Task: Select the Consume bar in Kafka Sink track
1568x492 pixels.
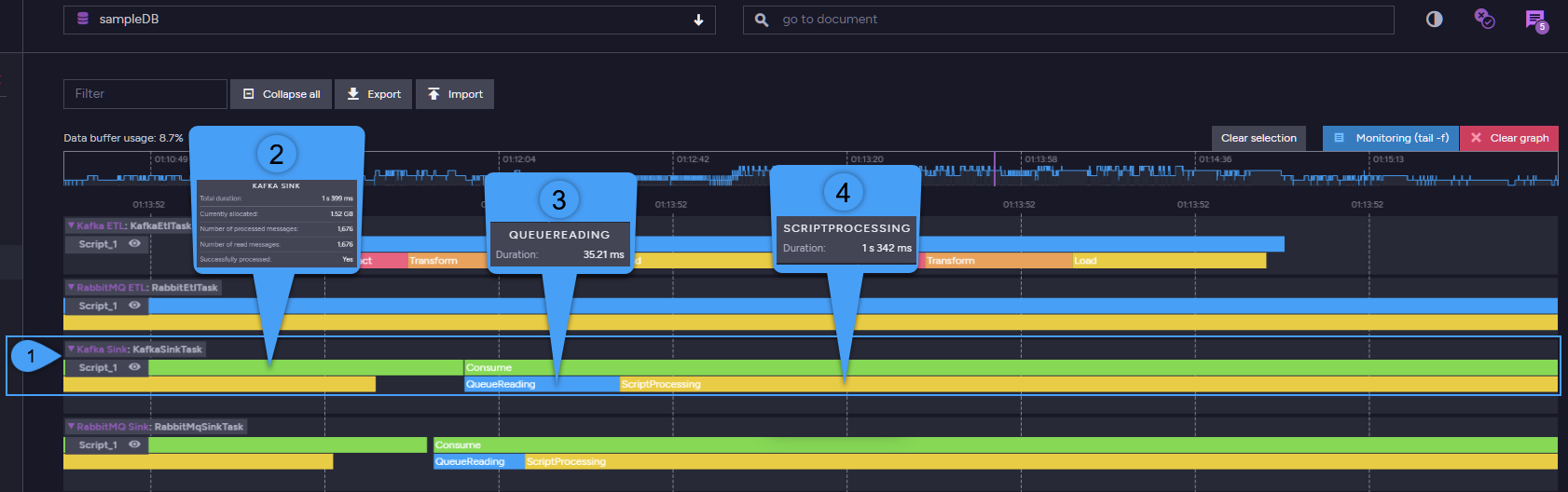Action: (1011, 368)
